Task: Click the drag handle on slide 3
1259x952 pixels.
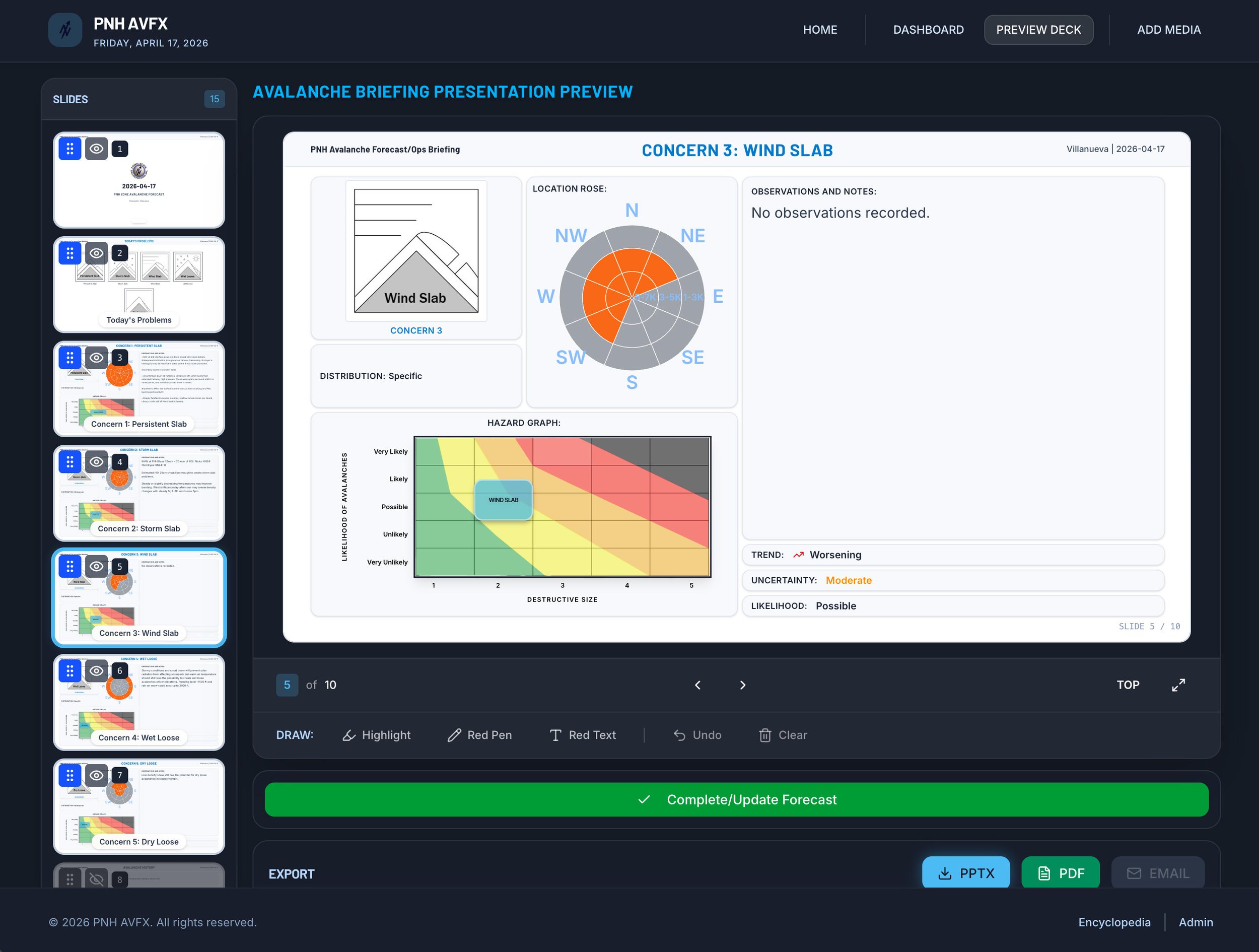Action: (69, 358)
